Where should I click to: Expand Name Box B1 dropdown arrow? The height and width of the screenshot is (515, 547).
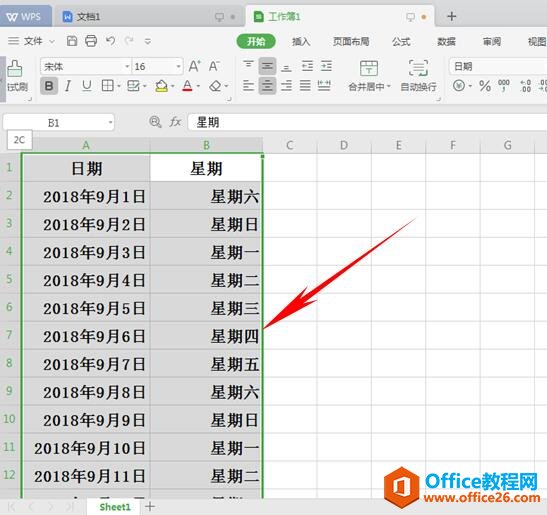click(110, 122)
